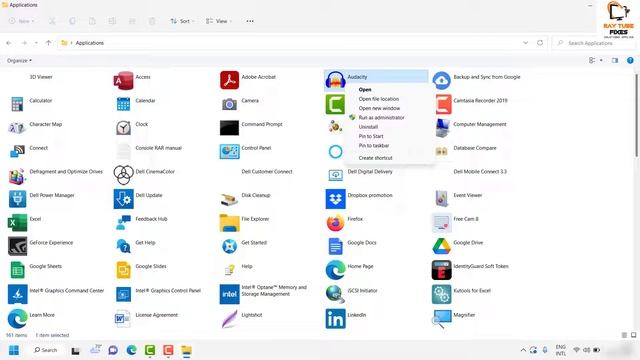Viewport: 640px width, 360px height.
Task: Expand the address bar history chevron
Action: point(525,42)
